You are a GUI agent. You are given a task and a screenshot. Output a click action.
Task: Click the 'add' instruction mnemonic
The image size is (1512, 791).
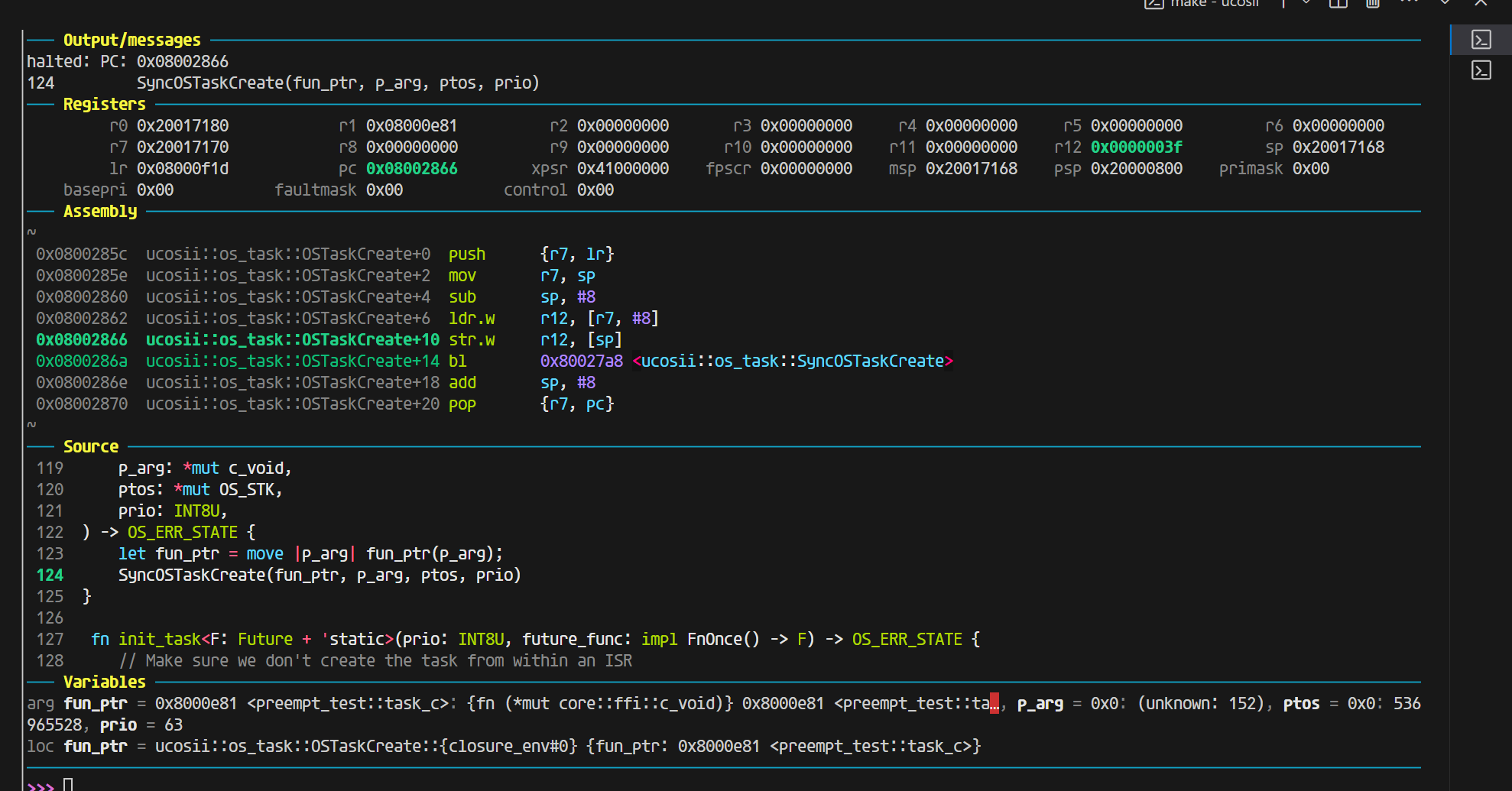tap(462, 382)
